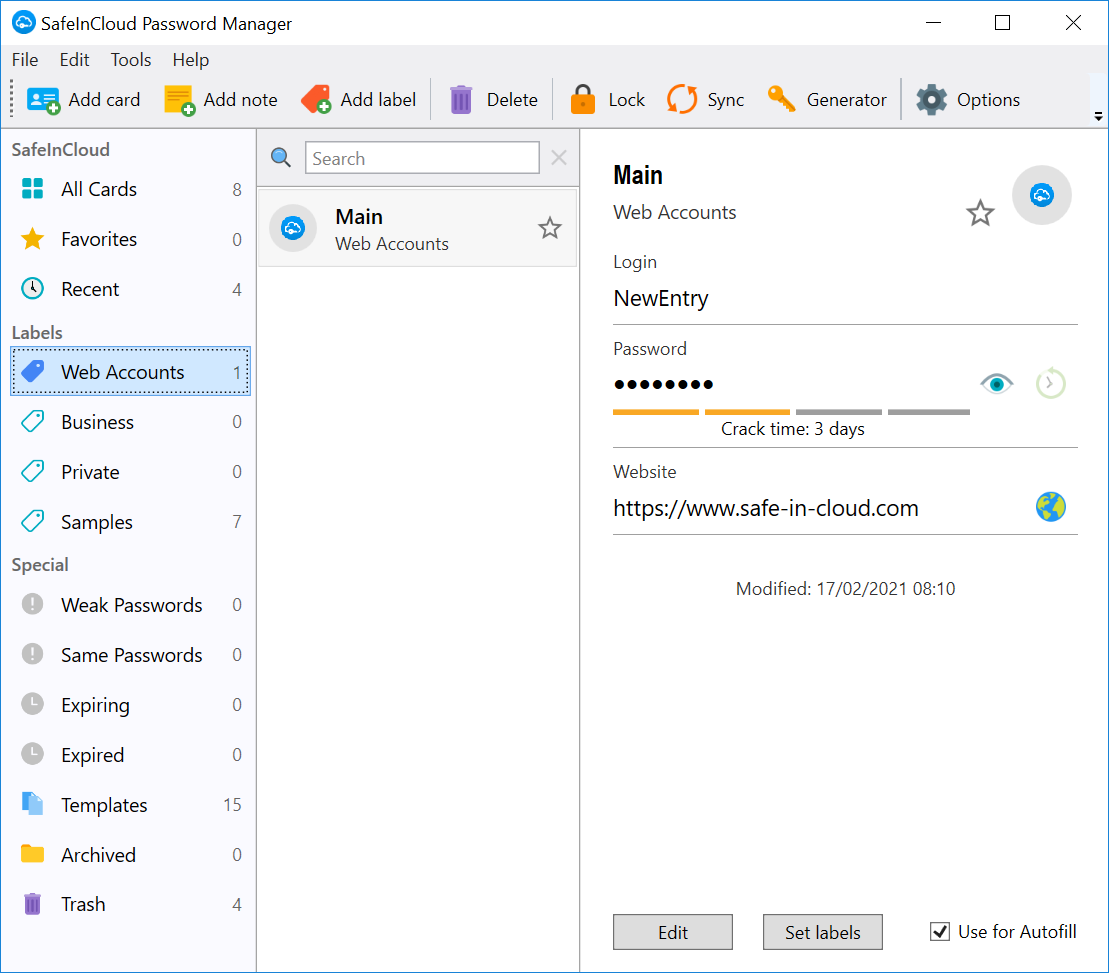Viewport: 1109px width, 973px height.
Task: Open website with the globe icon
Action: point(1050,507)
